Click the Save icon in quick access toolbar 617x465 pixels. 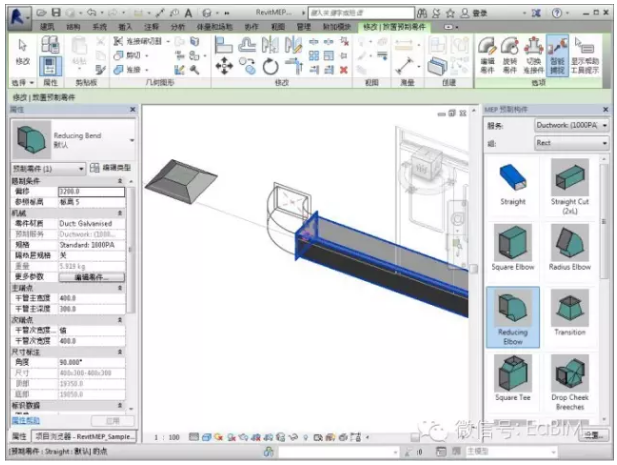click(x=56, y=13)
